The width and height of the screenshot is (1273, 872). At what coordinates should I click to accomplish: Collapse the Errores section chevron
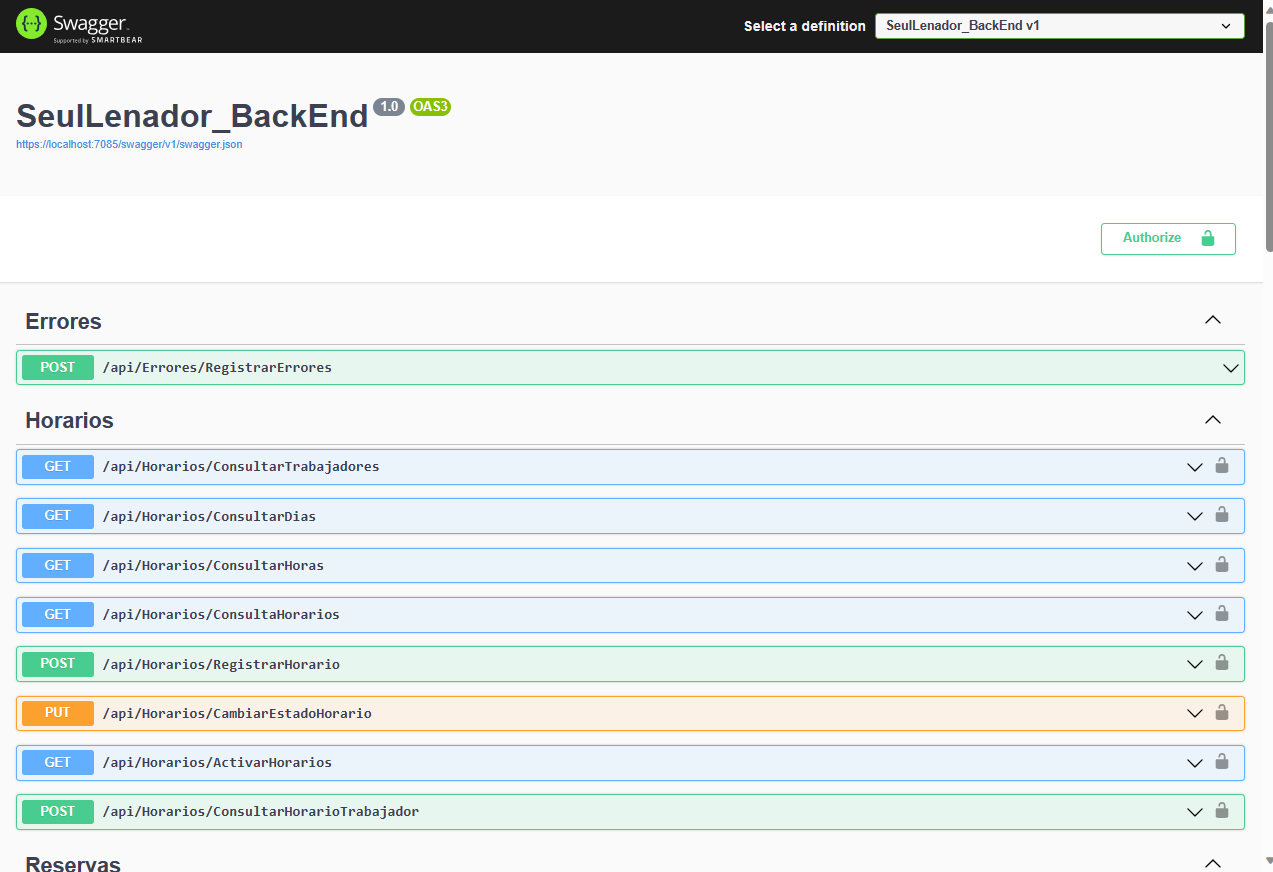click(x=1213, y=321)
